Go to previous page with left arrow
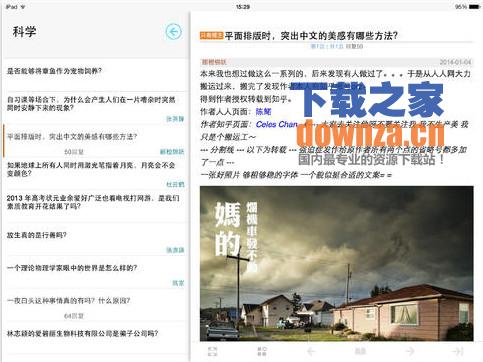This screenshot has height=362, width=483. [311, 351]
